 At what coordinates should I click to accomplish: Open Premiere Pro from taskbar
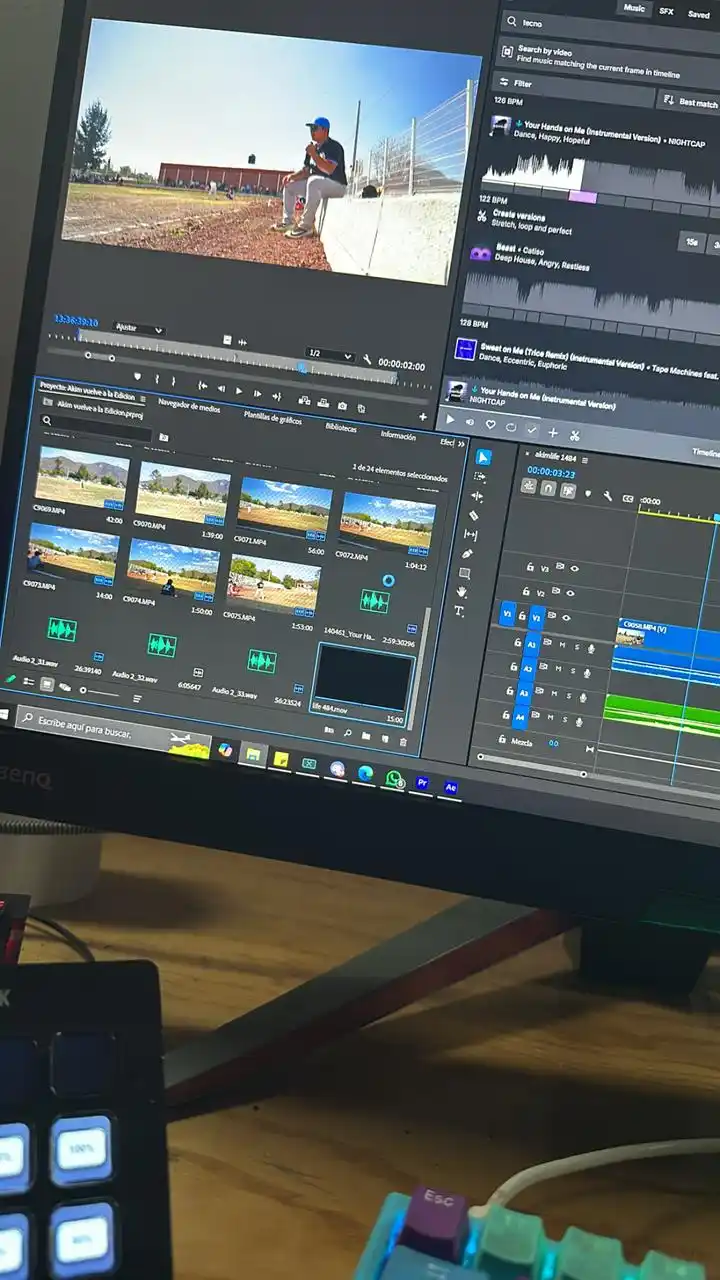click(422, 784)
